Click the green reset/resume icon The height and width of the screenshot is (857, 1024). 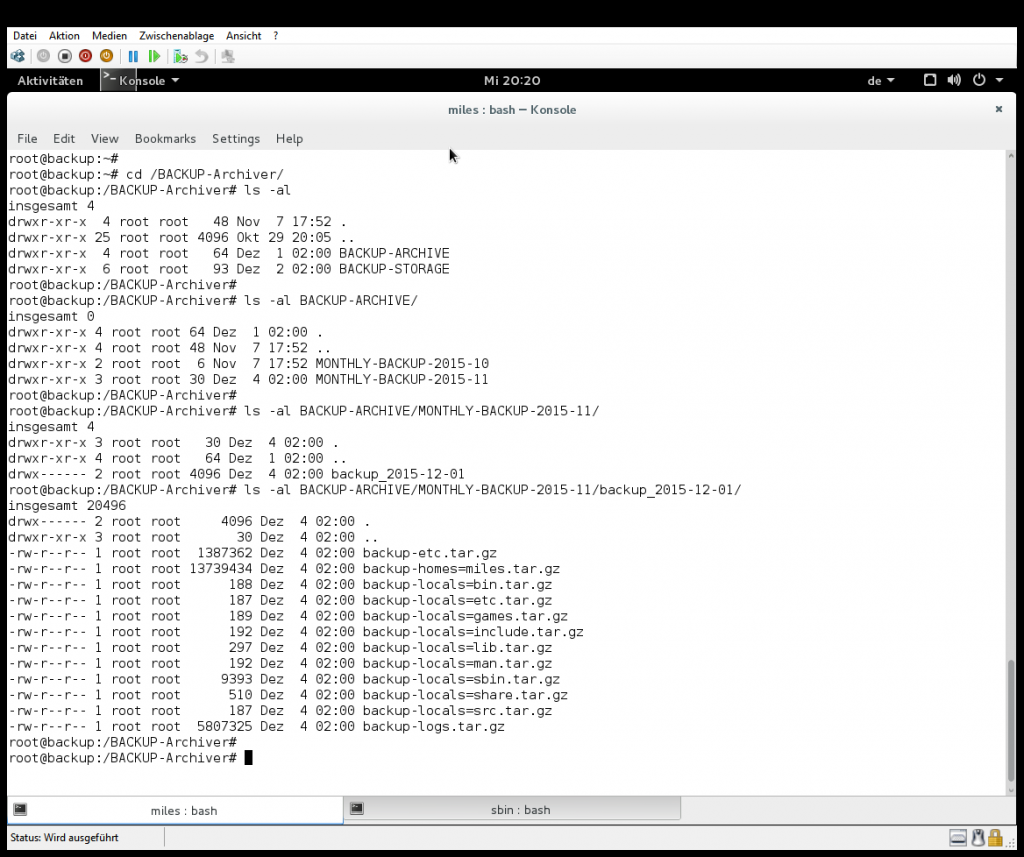coord(154,56)
